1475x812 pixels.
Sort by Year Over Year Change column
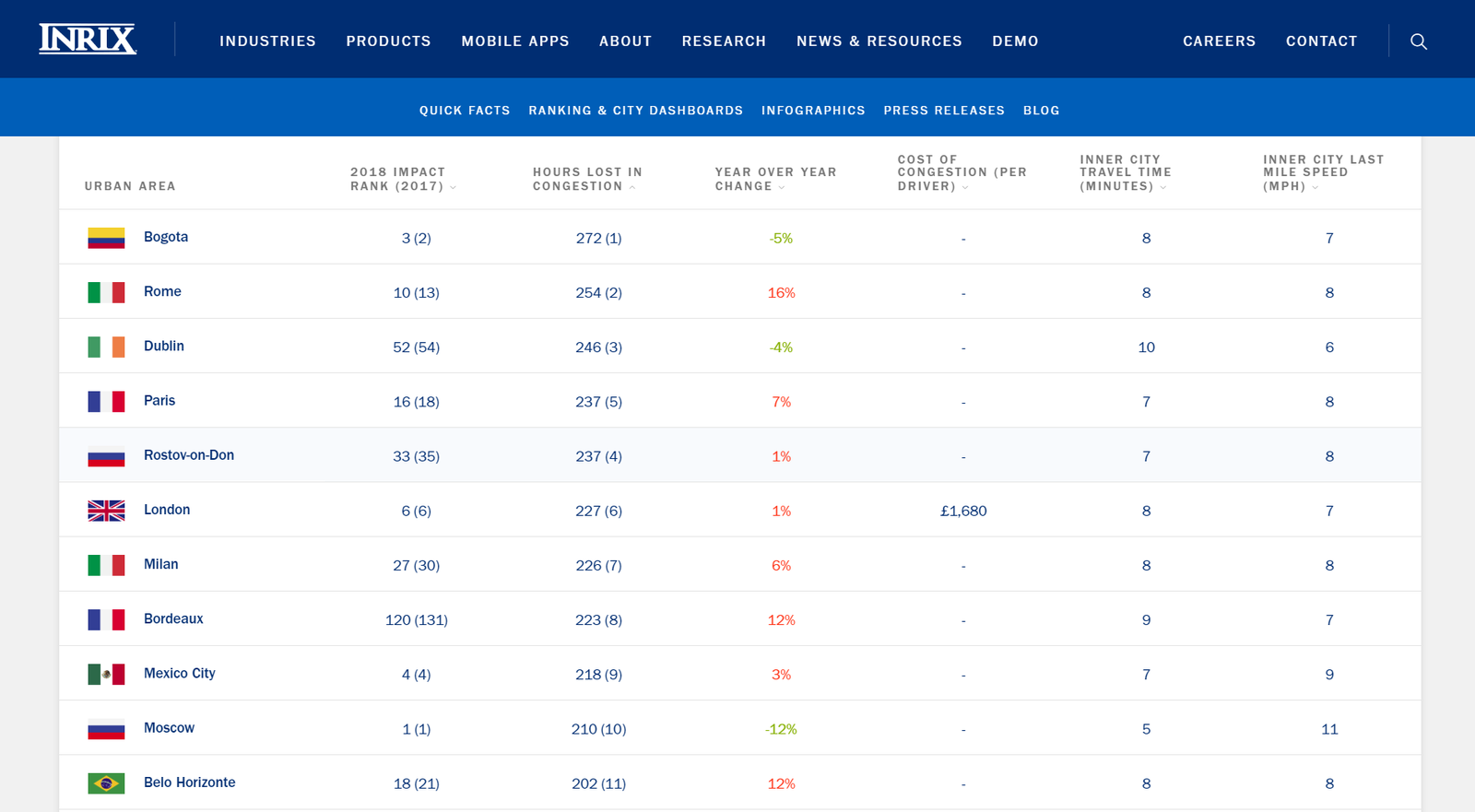[775, 179]
